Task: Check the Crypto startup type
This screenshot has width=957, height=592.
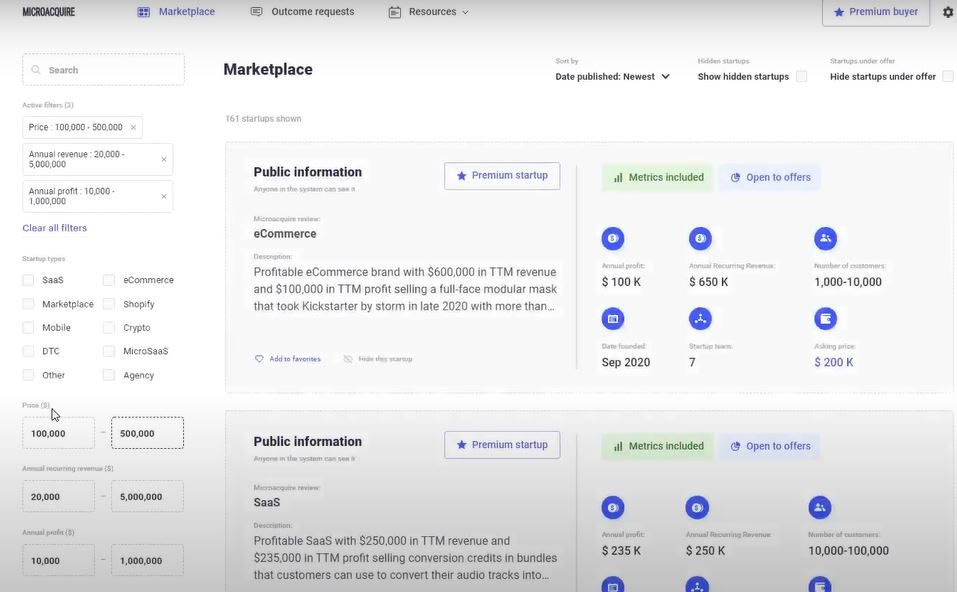Action: (x=109, y=328)
